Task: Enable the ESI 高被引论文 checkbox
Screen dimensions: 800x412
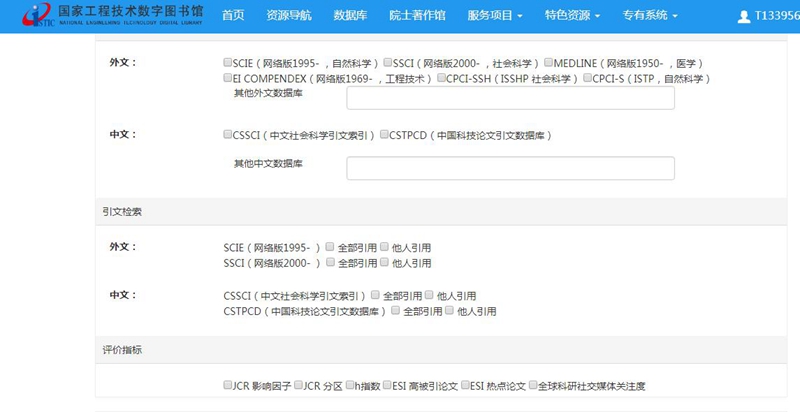Action: (x=385, y=385)
